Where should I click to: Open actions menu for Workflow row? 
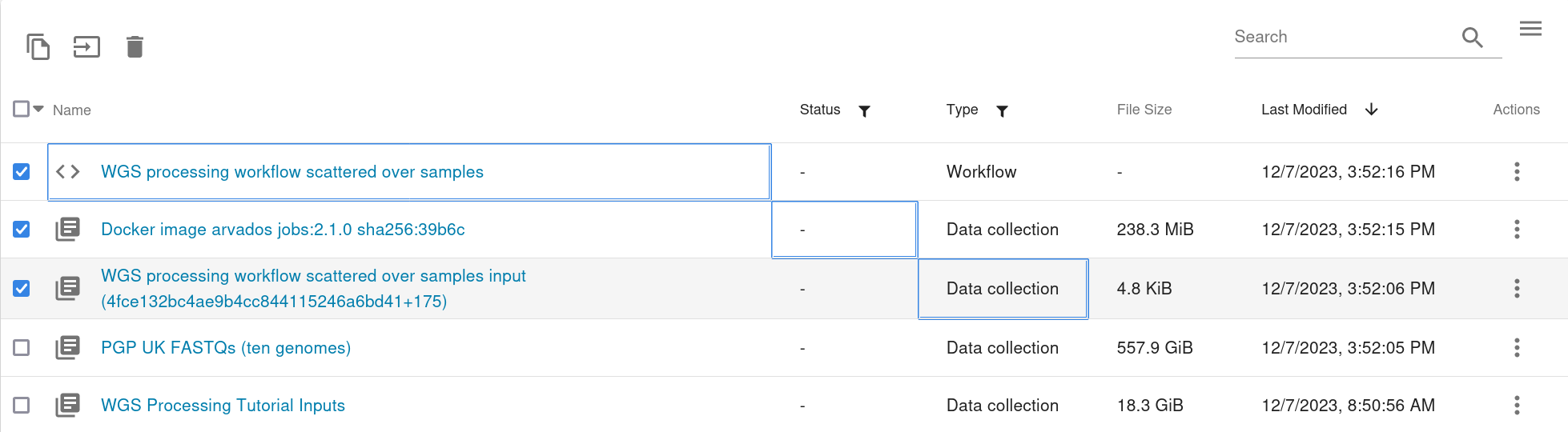point(1517,171)
